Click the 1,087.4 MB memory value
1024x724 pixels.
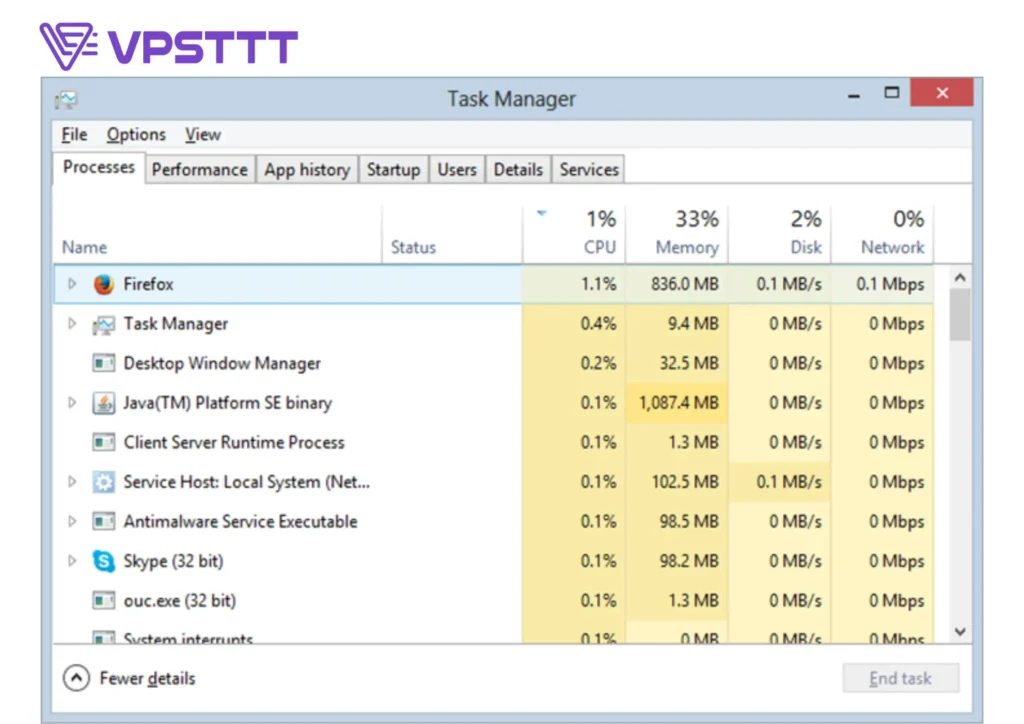coord(679,403)
